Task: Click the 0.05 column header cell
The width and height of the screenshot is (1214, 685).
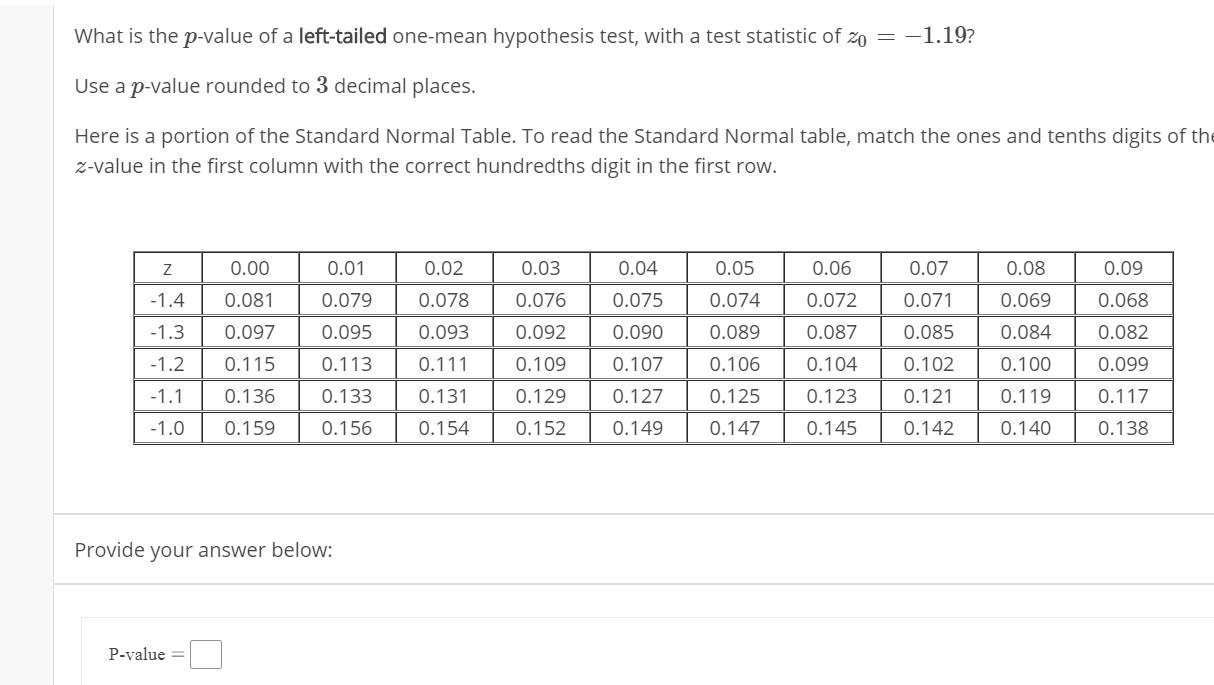Action: [x=735, y=268]
